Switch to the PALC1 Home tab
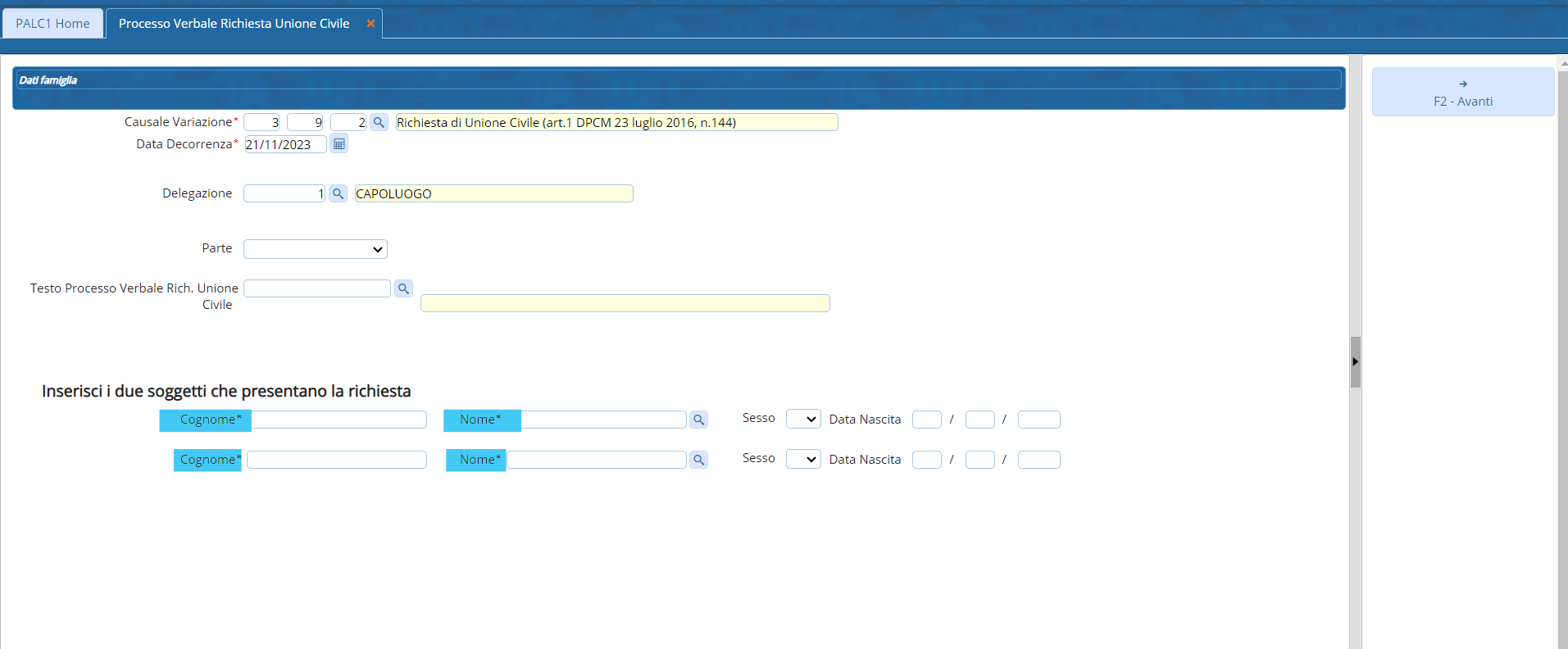Screen dimensions: 1568x649 tap(53, 24)
